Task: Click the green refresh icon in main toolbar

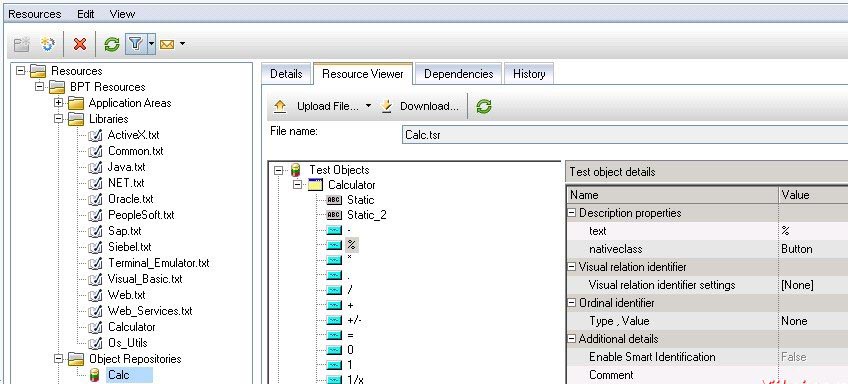Action: coord(111,44)
